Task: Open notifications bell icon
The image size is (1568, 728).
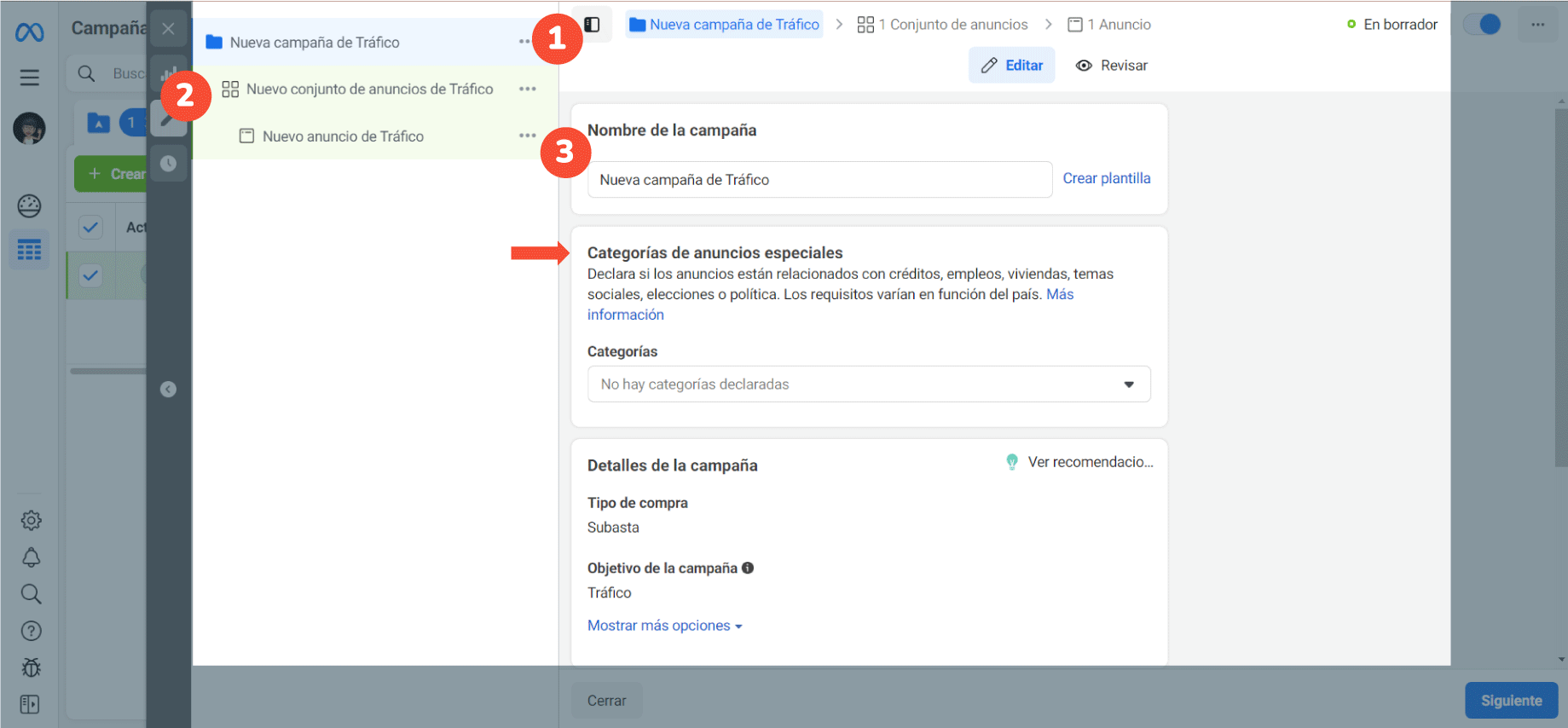Action: [31, 558]
